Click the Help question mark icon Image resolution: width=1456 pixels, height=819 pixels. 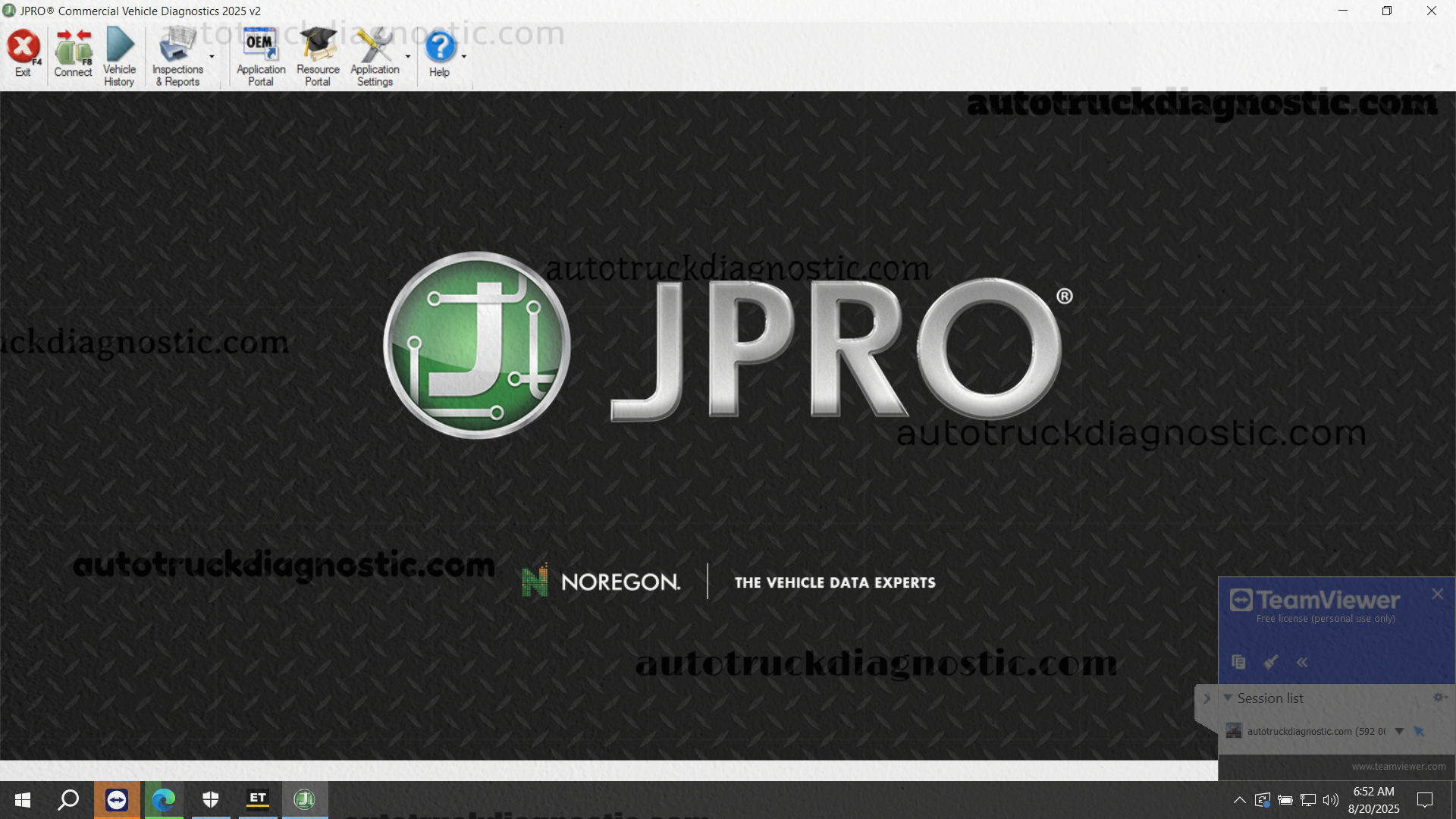pos(439,53)
